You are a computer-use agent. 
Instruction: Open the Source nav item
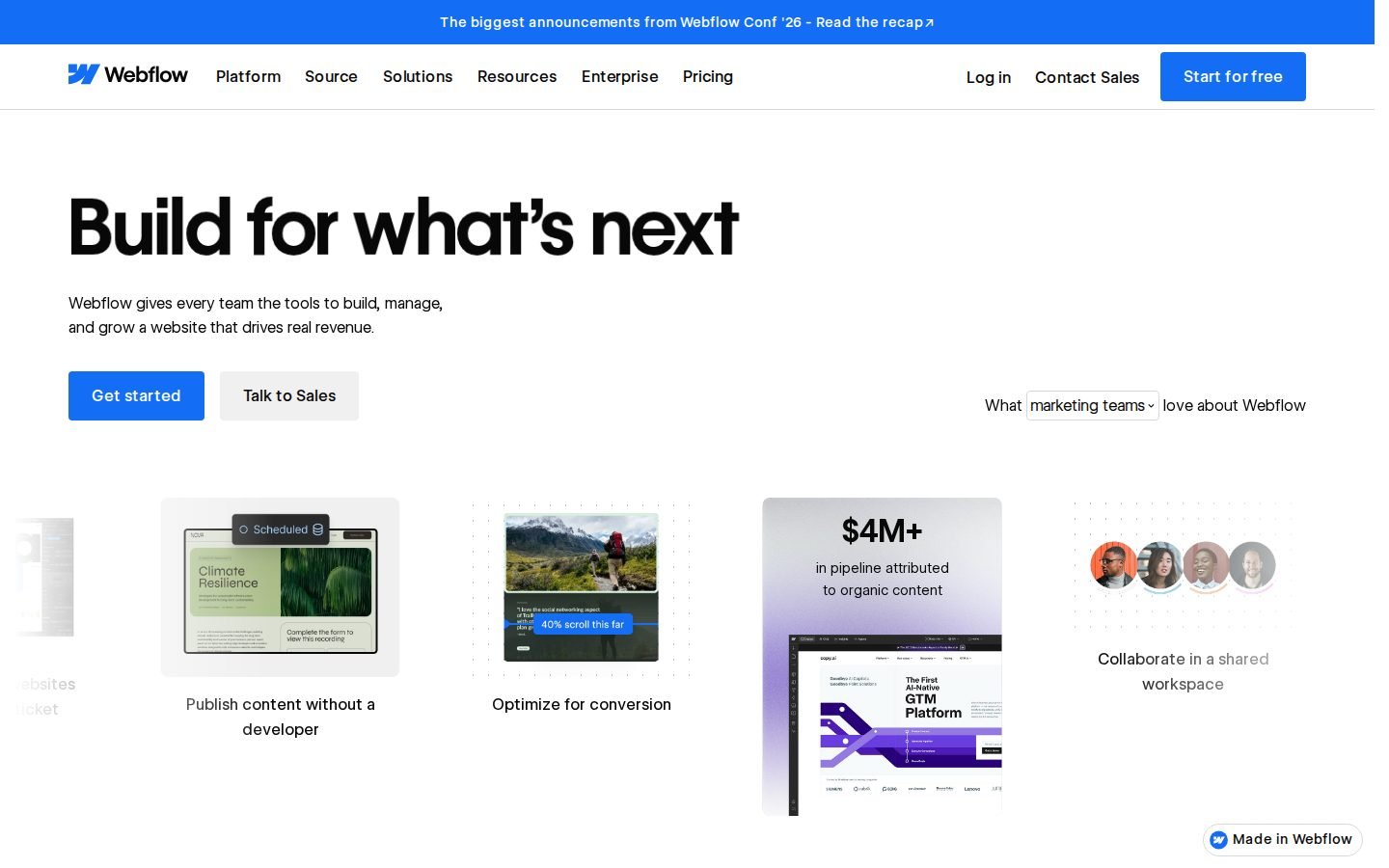(331, 76)
